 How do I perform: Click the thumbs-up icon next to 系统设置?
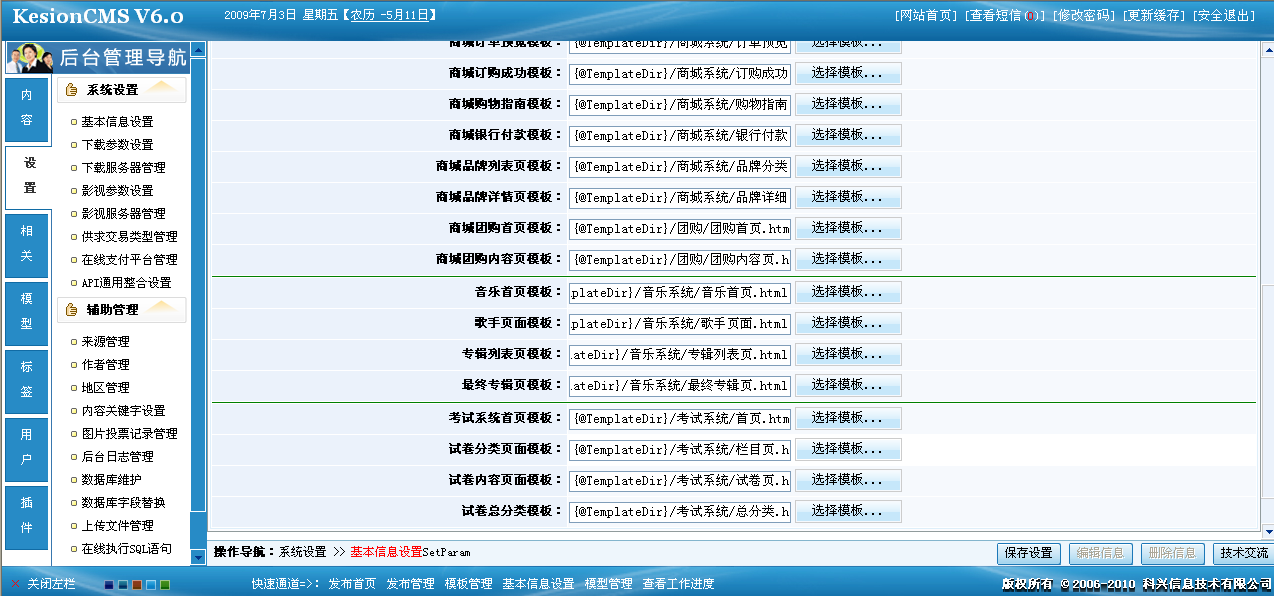point(70,89)
